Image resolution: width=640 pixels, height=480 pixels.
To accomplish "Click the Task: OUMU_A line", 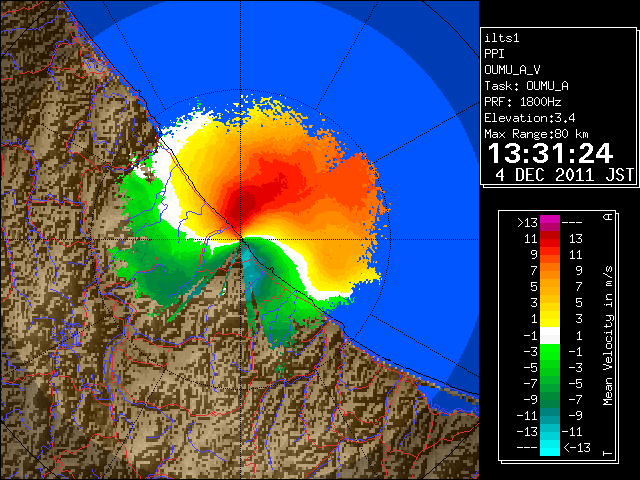I will coord(526,86).
